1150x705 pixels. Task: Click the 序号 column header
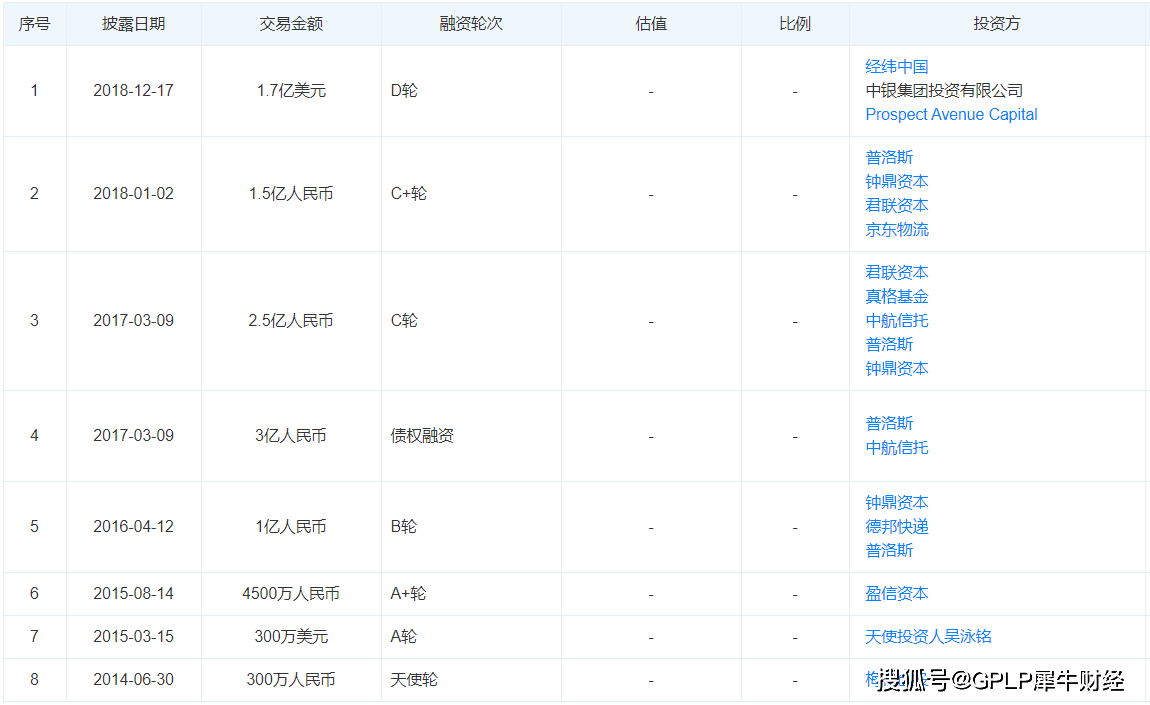pyautogui.click(x=34, y=23)
